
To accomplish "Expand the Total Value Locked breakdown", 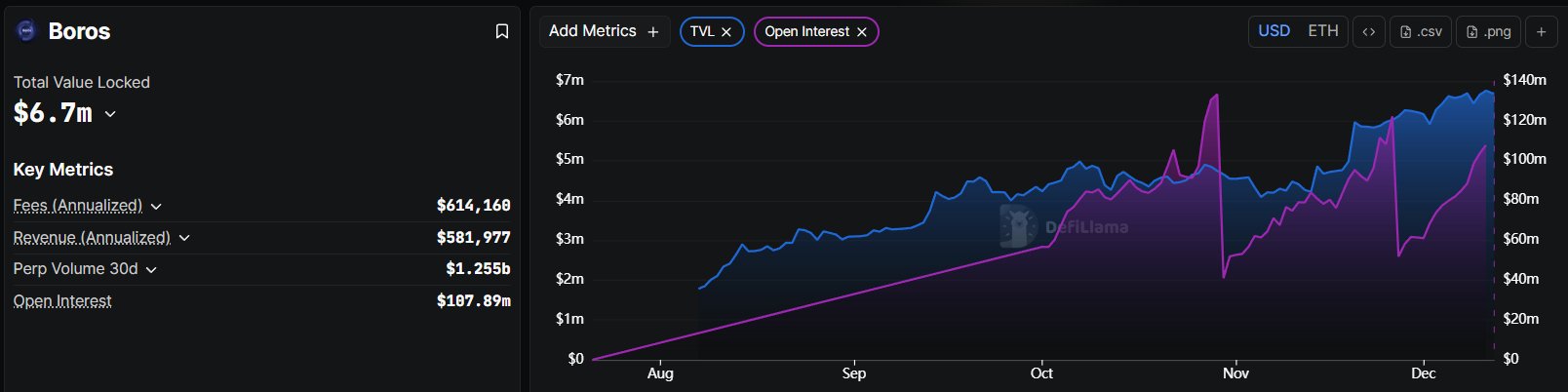I will click(x=110, y=114).
